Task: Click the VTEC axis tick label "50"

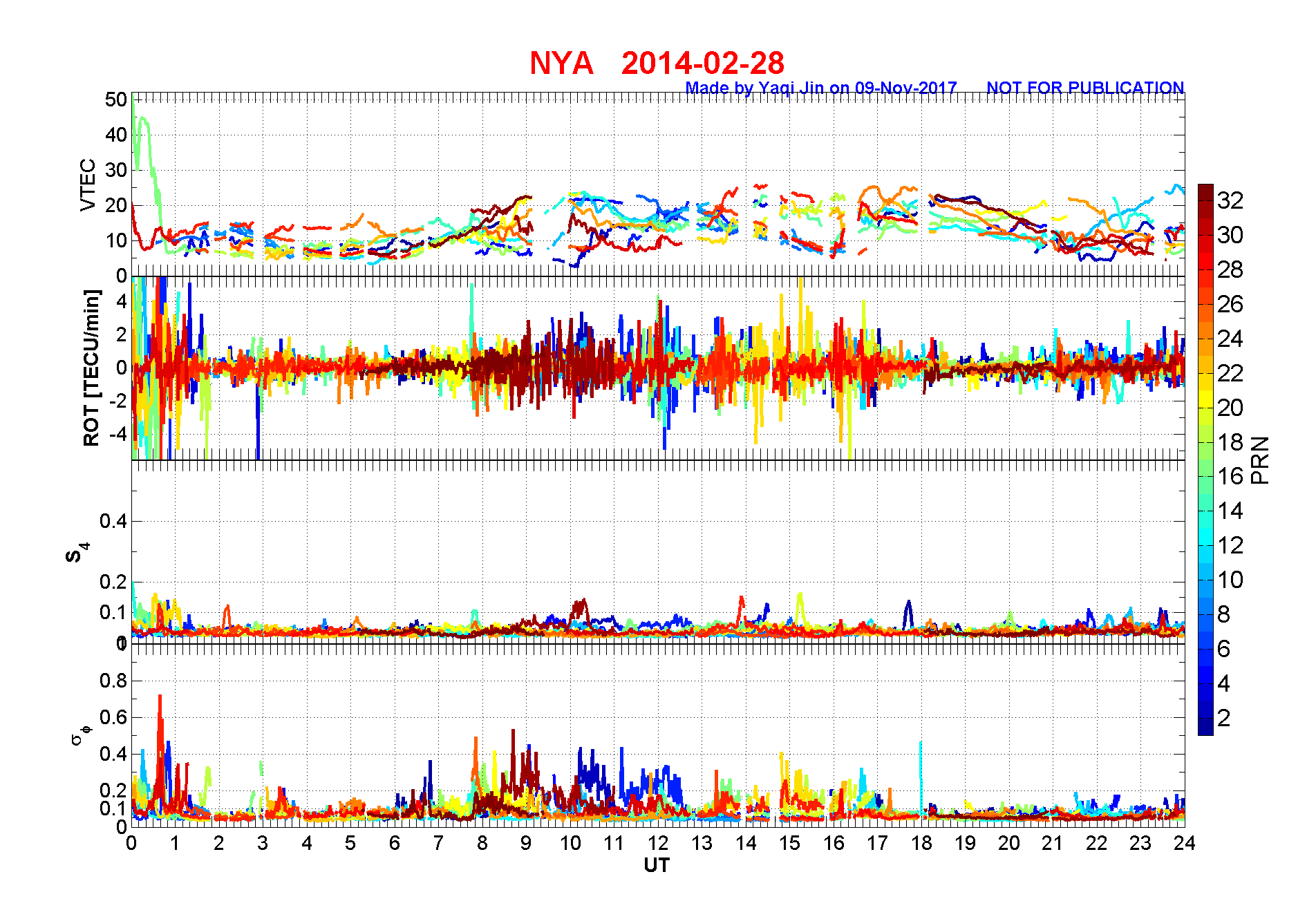Action: (x=116, y=100)
